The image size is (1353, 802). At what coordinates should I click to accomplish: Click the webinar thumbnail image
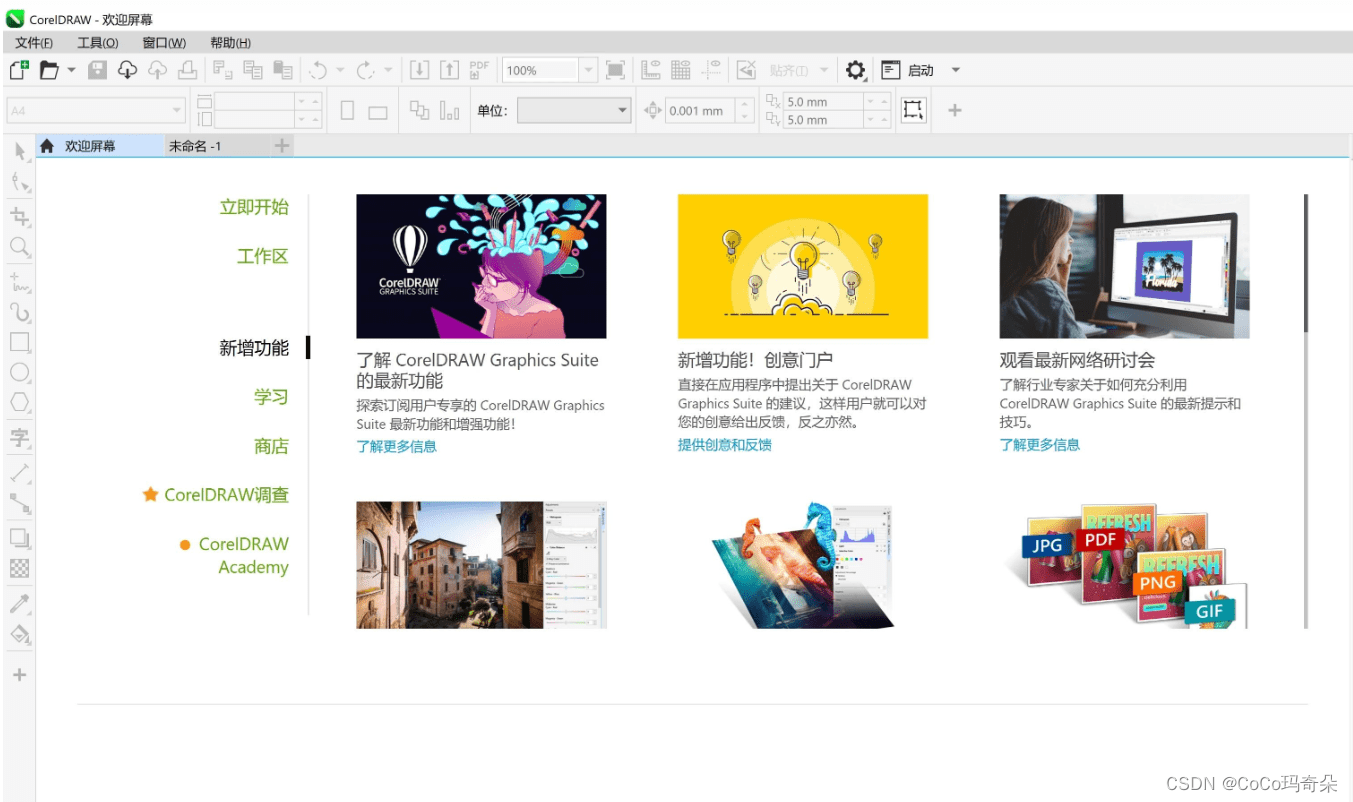click(1124, 266)
